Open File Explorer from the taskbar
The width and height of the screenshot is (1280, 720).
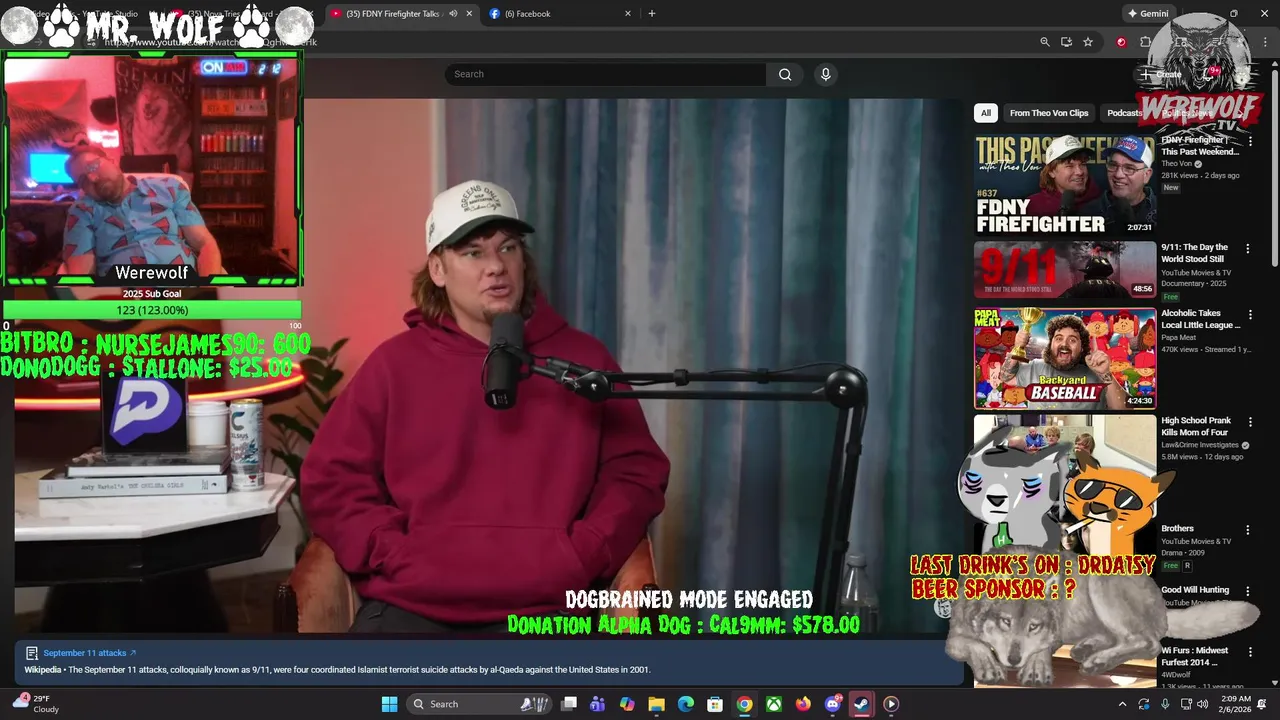point(657,704)
